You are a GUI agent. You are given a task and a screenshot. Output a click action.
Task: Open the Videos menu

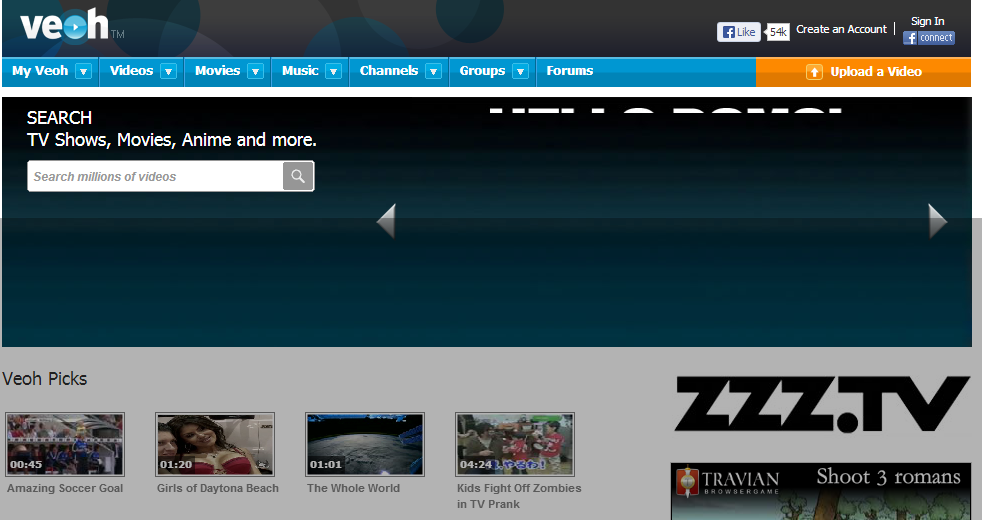click(132, 71)
